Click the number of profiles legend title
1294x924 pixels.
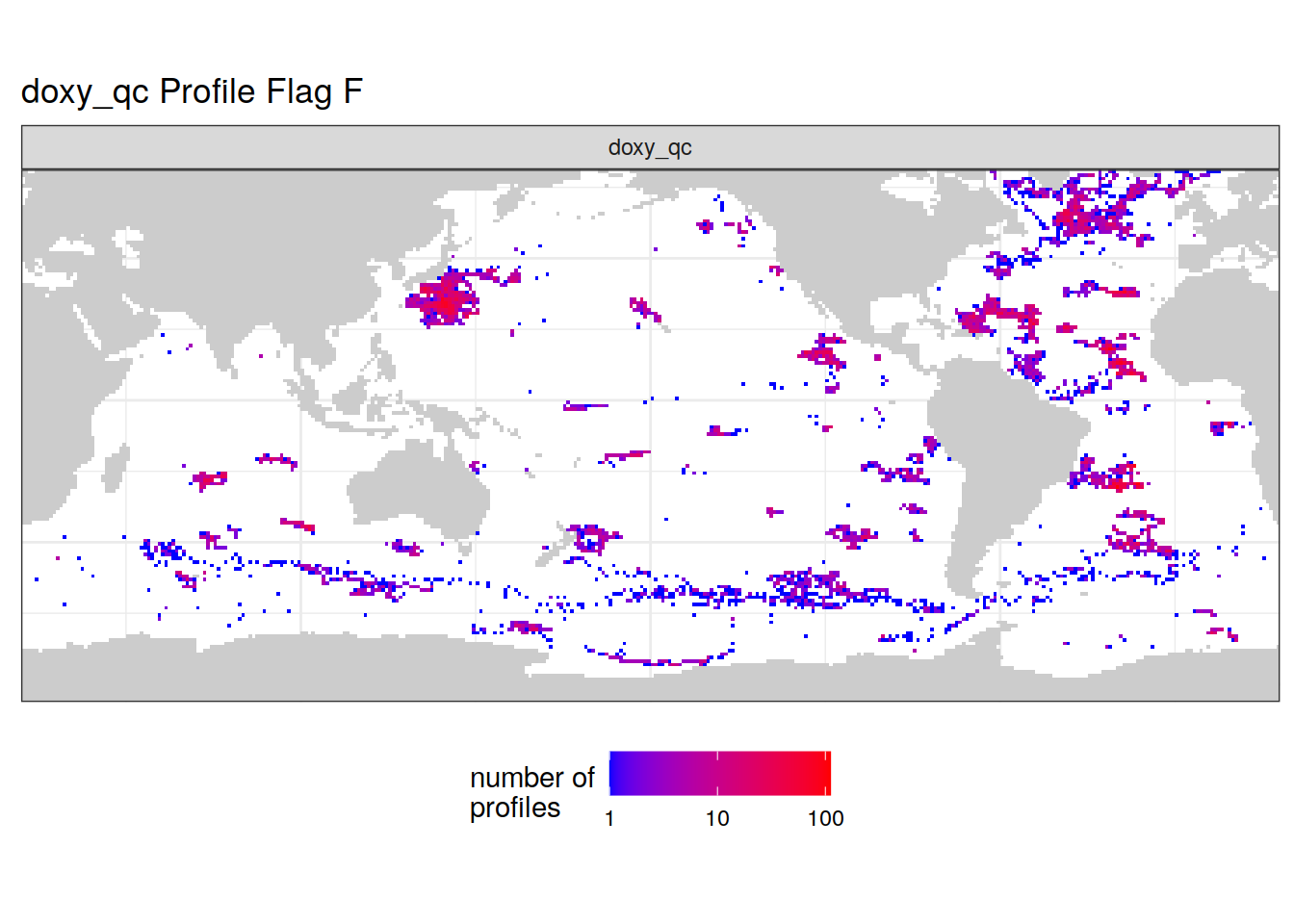(531, 792)
